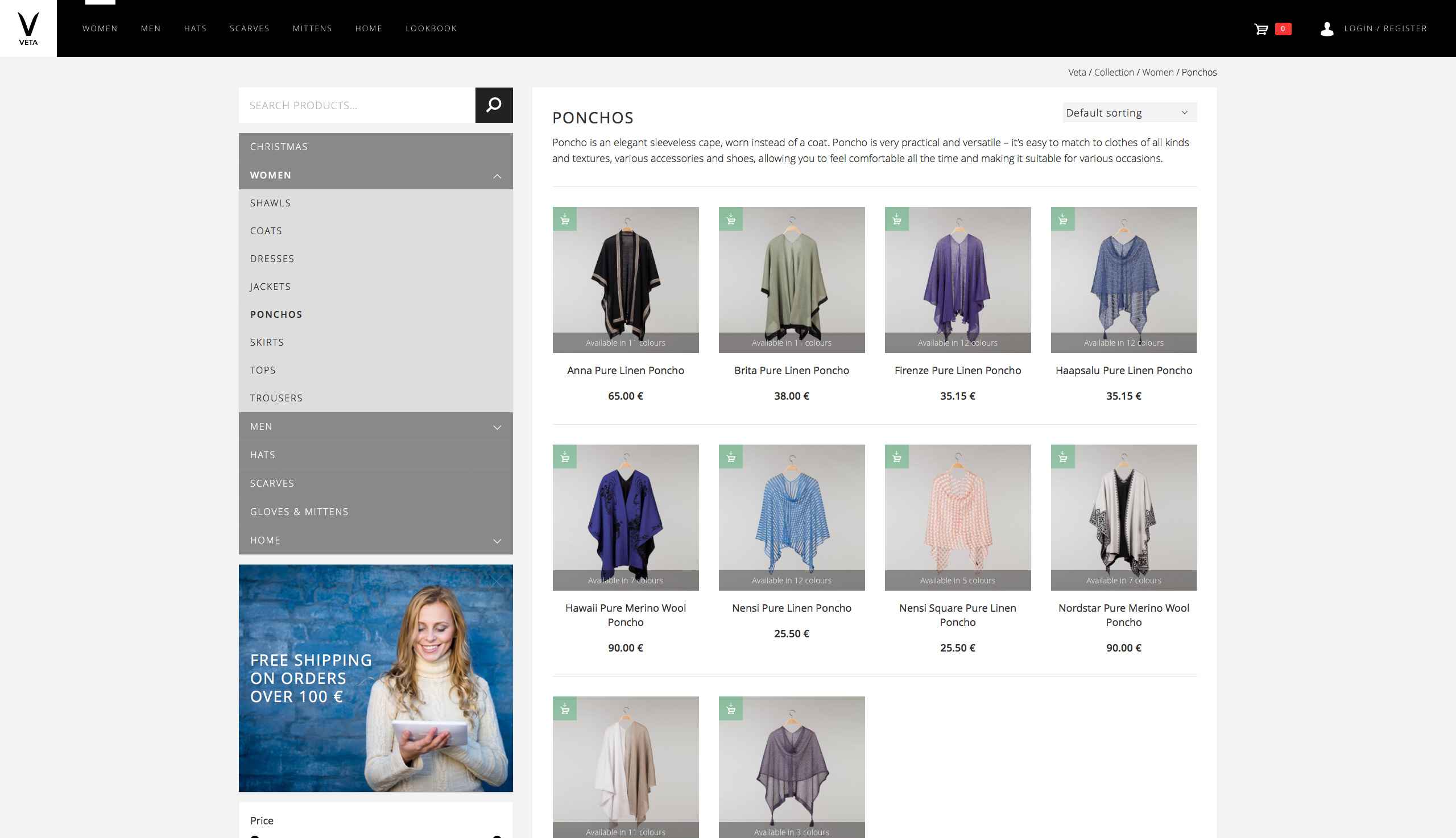Select Dresses subcategory

[375, 259]
